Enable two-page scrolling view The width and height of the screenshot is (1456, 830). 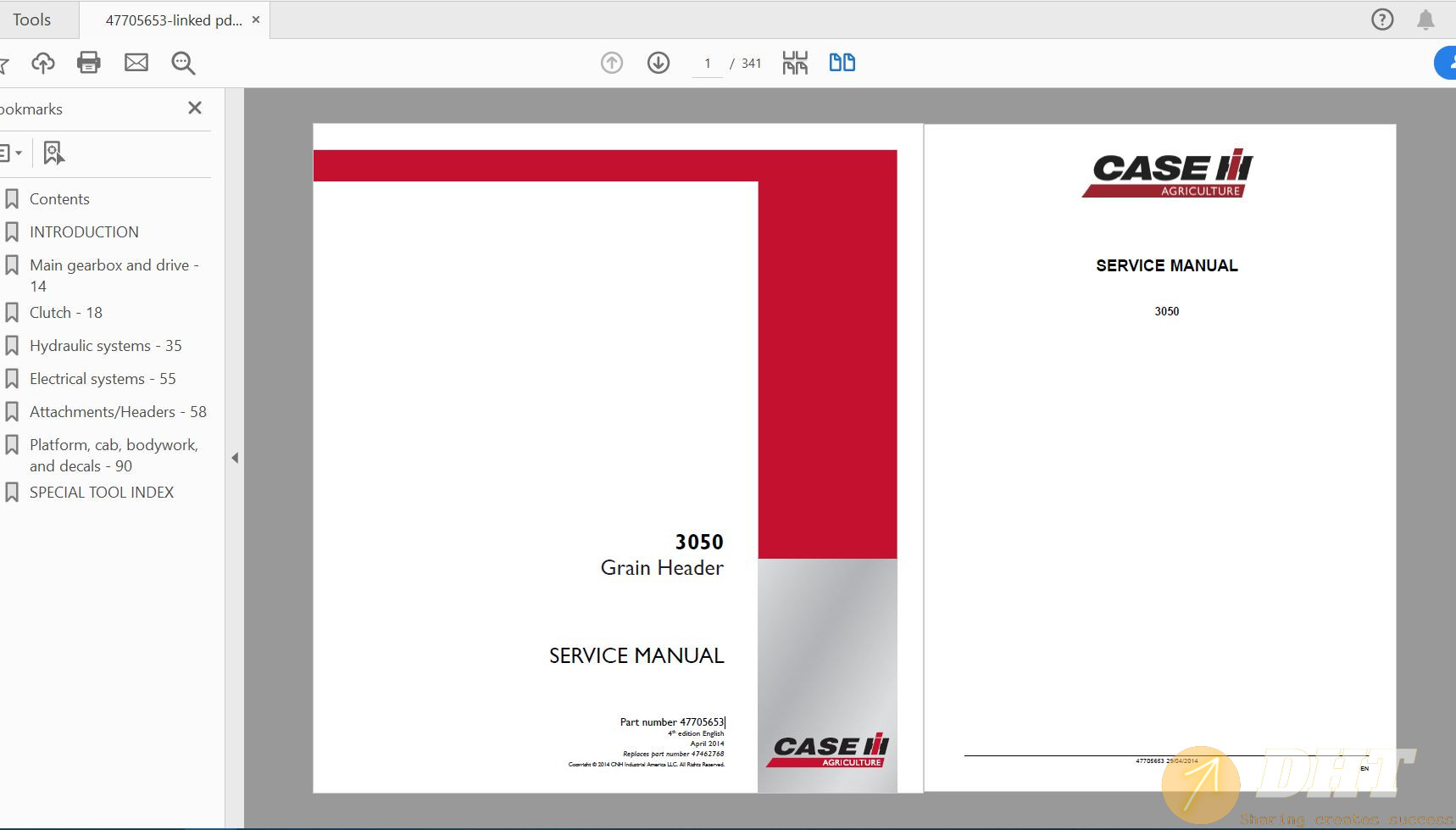pyautogui.click(x=842, y=62)
